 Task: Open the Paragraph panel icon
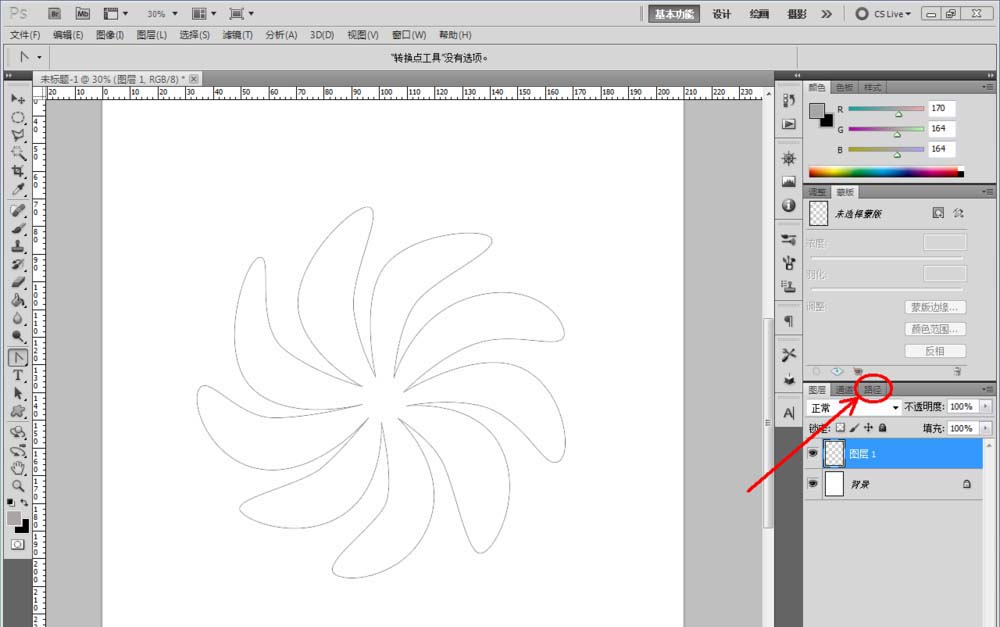click(x=789, y=321)
